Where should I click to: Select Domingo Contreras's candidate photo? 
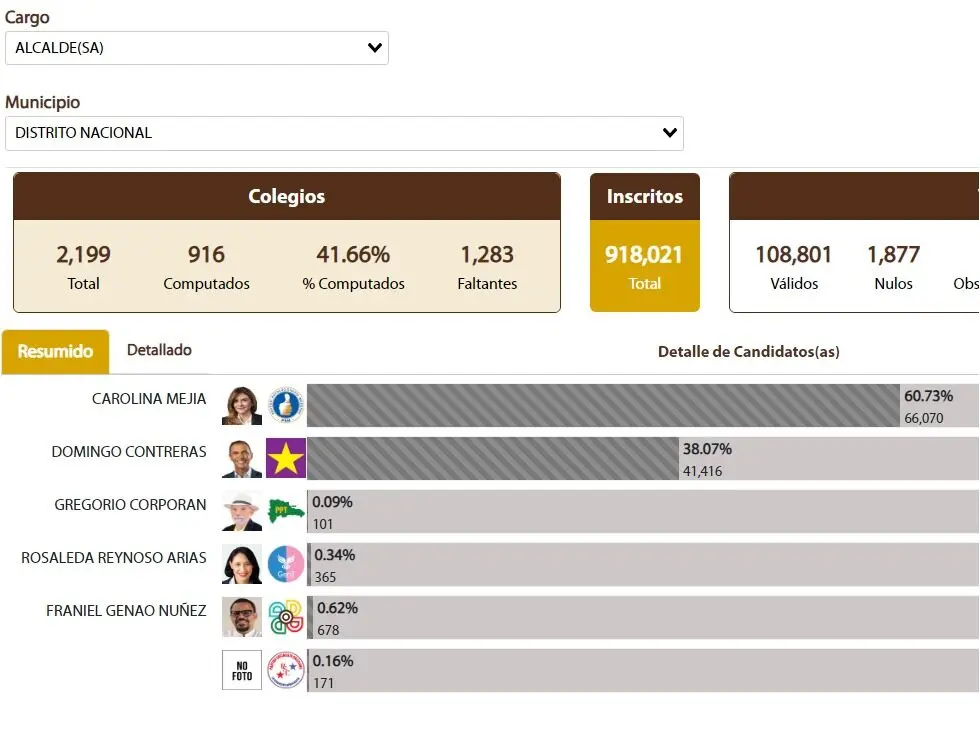coord(241,458)
